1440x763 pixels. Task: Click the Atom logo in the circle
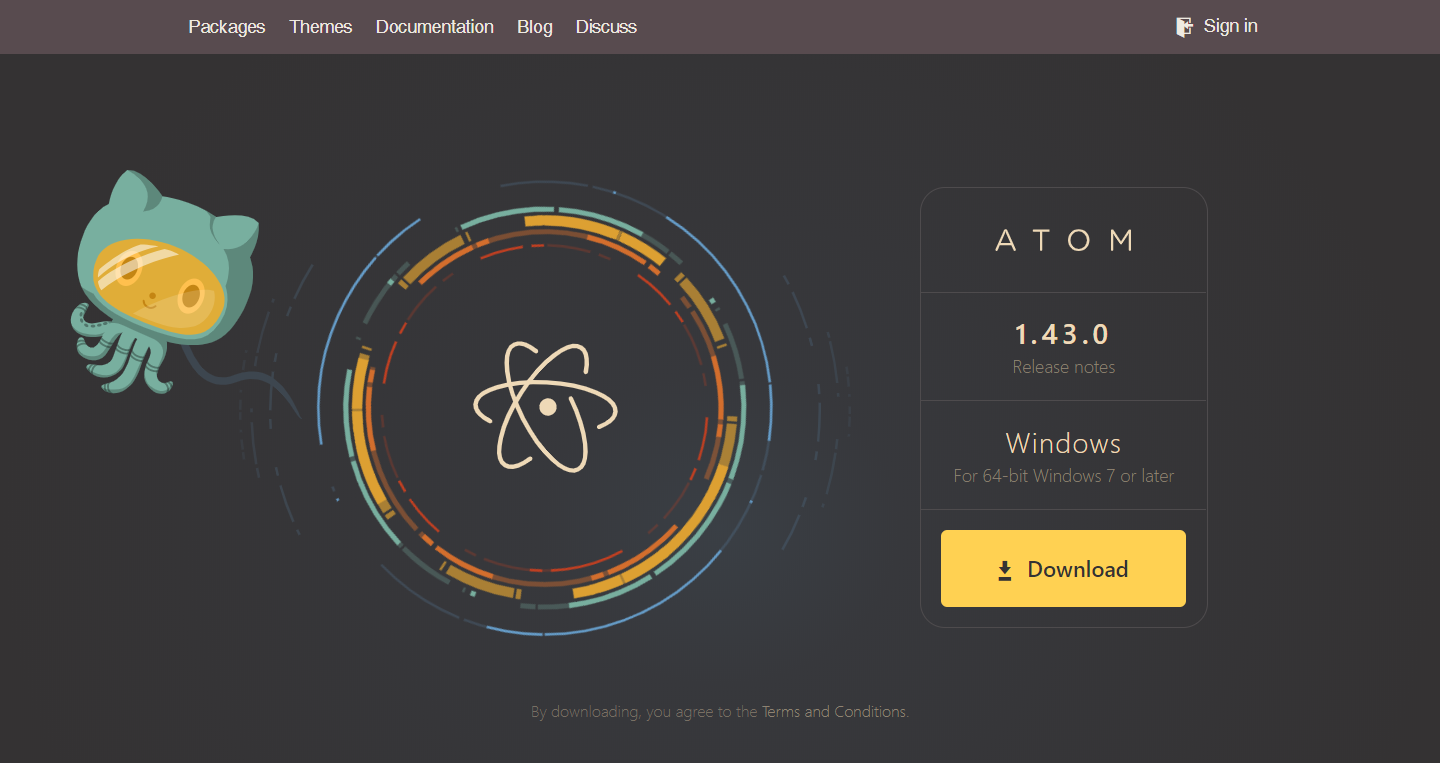tap(546, 406)
